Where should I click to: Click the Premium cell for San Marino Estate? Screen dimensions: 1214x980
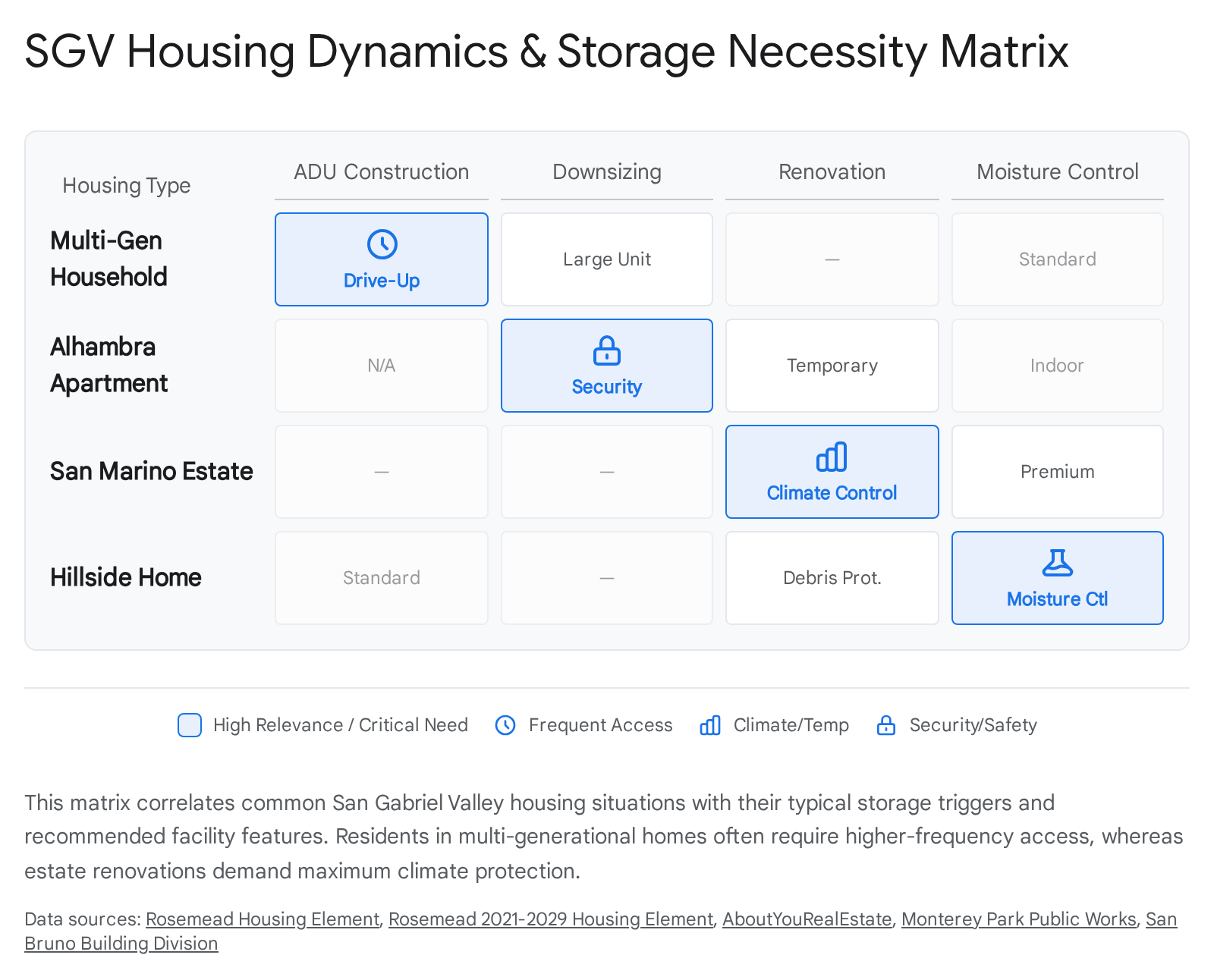click(1057, 472)
